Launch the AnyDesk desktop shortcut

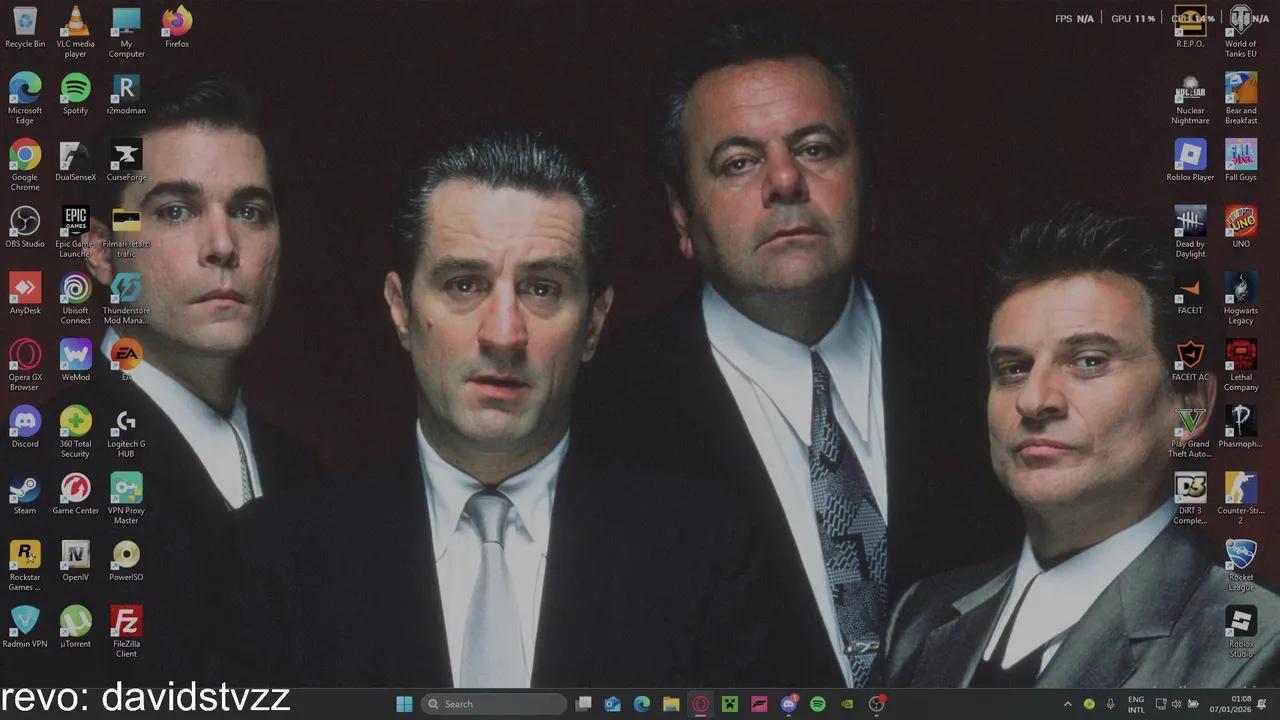(x=25, y=294)
